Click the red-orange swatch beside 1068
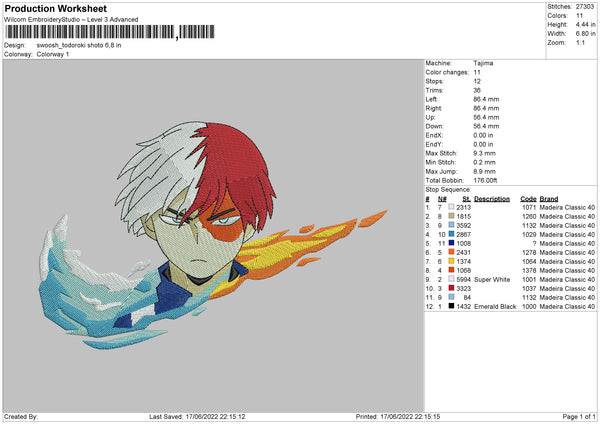Screen dimensions: 600x424 tap(451, 270)
